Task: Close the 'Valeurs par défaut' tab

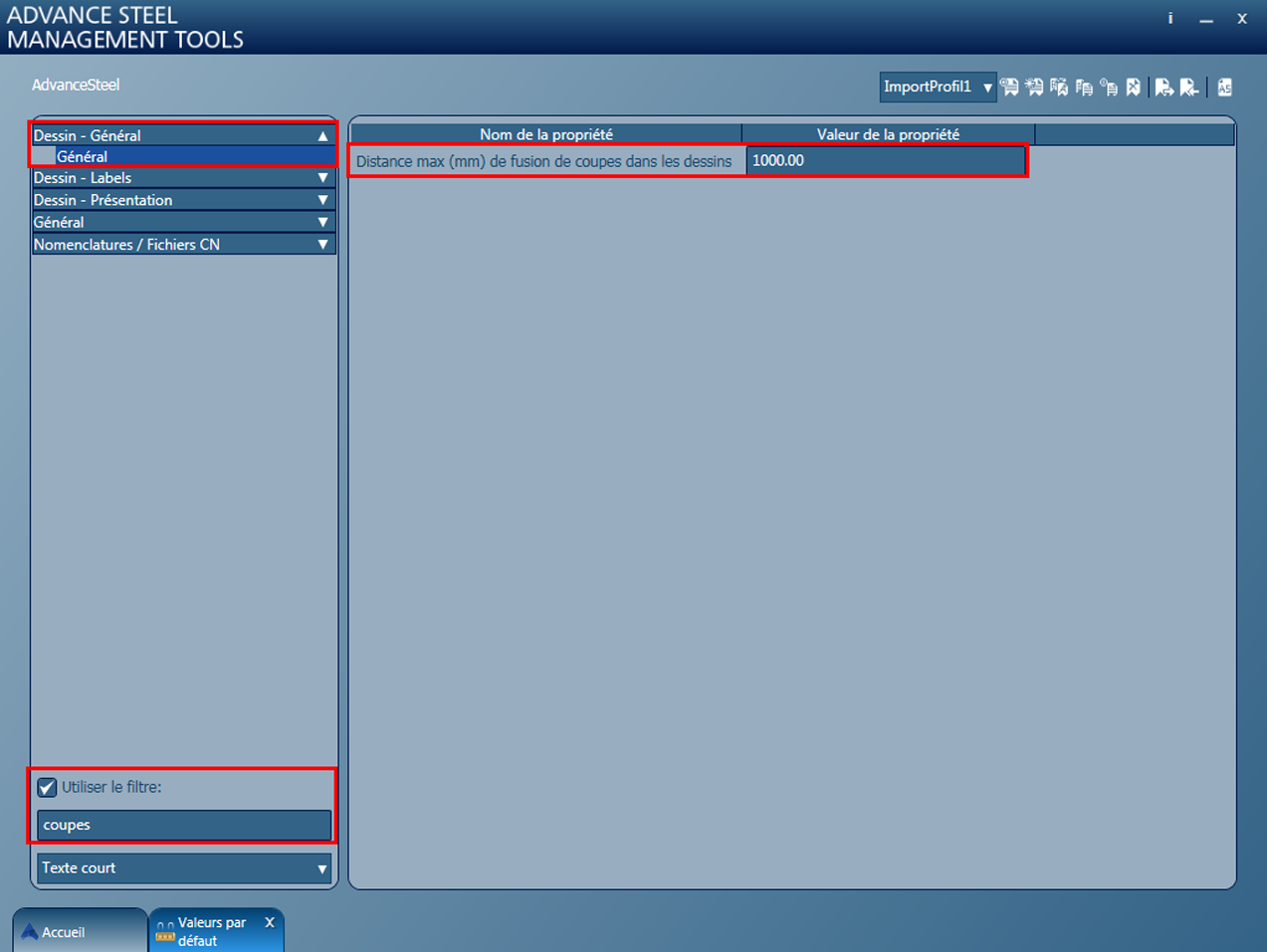Action: [x=269, y=922]
